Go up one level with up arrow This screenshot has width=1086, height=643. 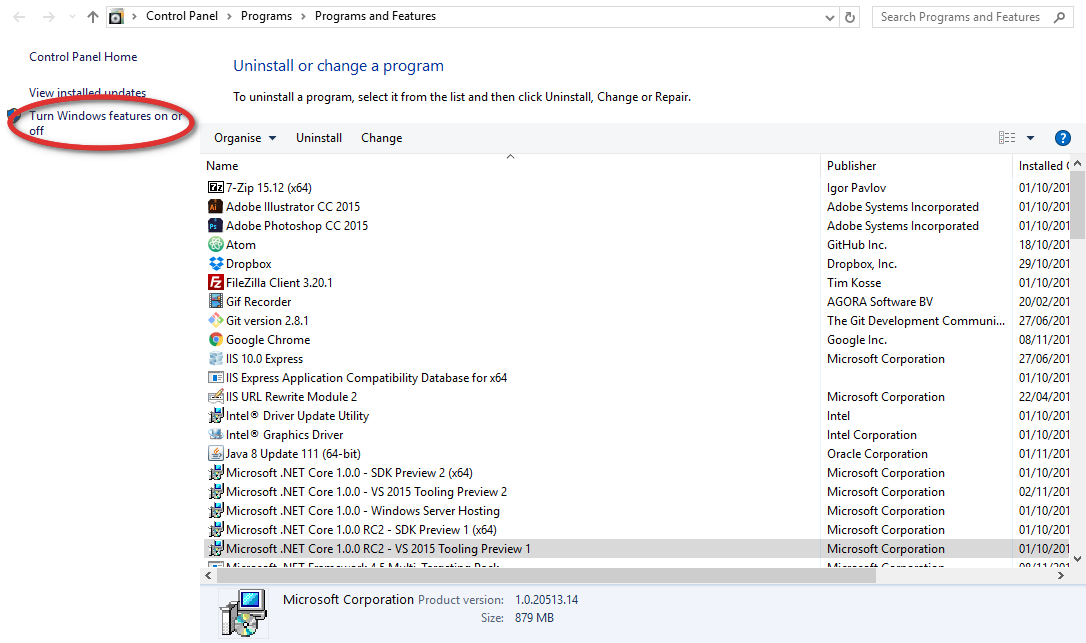pyautogui.click(x=93, y=17)
